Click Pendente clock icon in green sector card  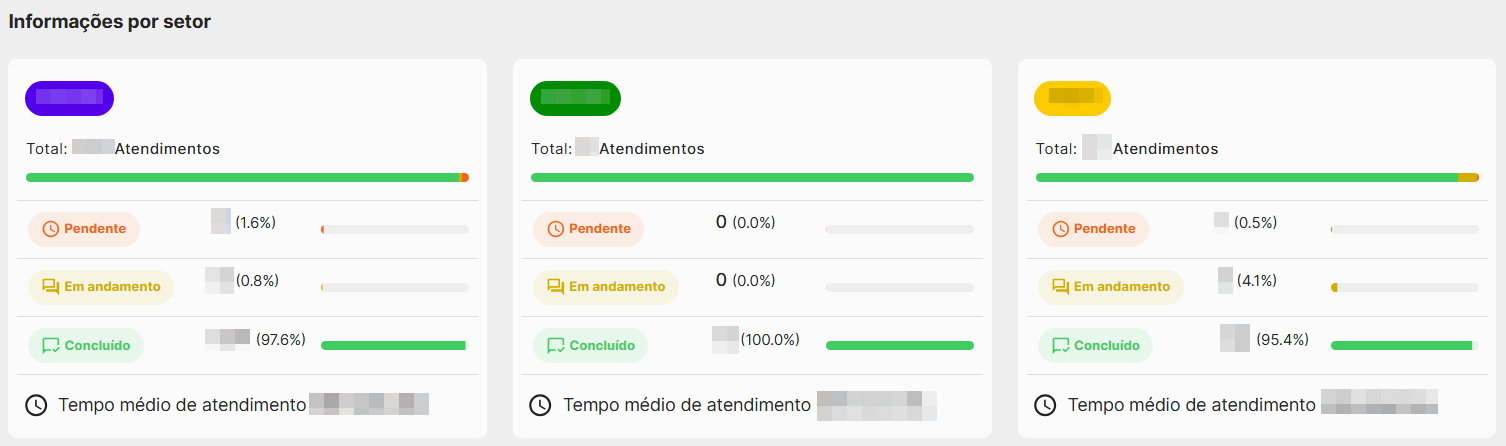tap(557, 229)
